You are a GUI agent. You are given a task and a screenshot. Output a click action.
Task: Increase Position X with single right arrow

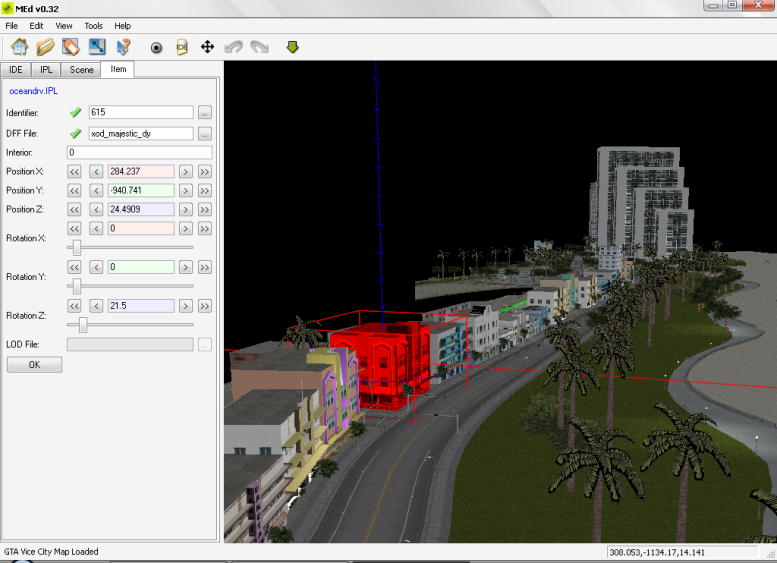click(186, 172)
